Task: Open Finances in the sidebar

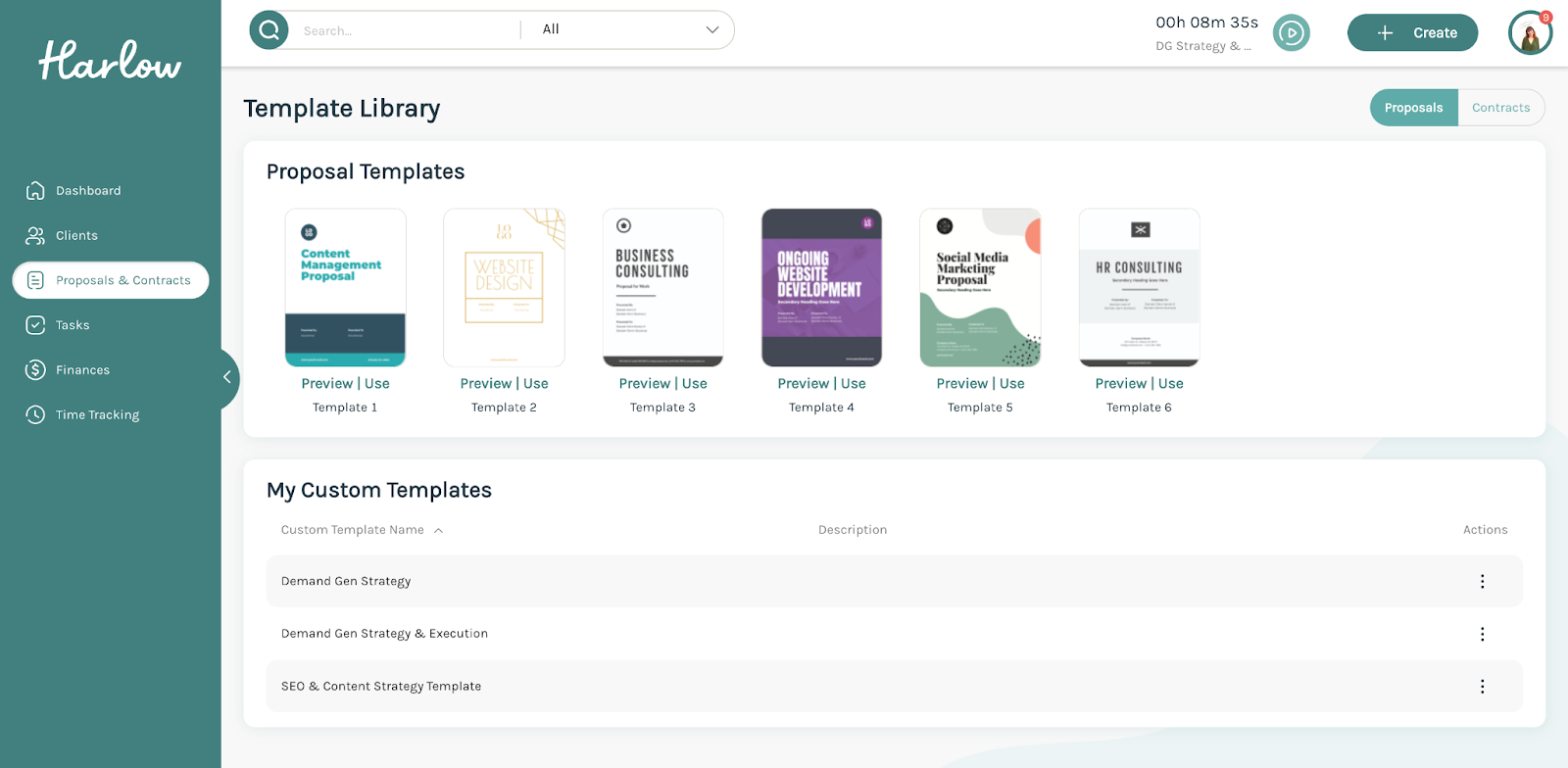Action: pos(82,370)
